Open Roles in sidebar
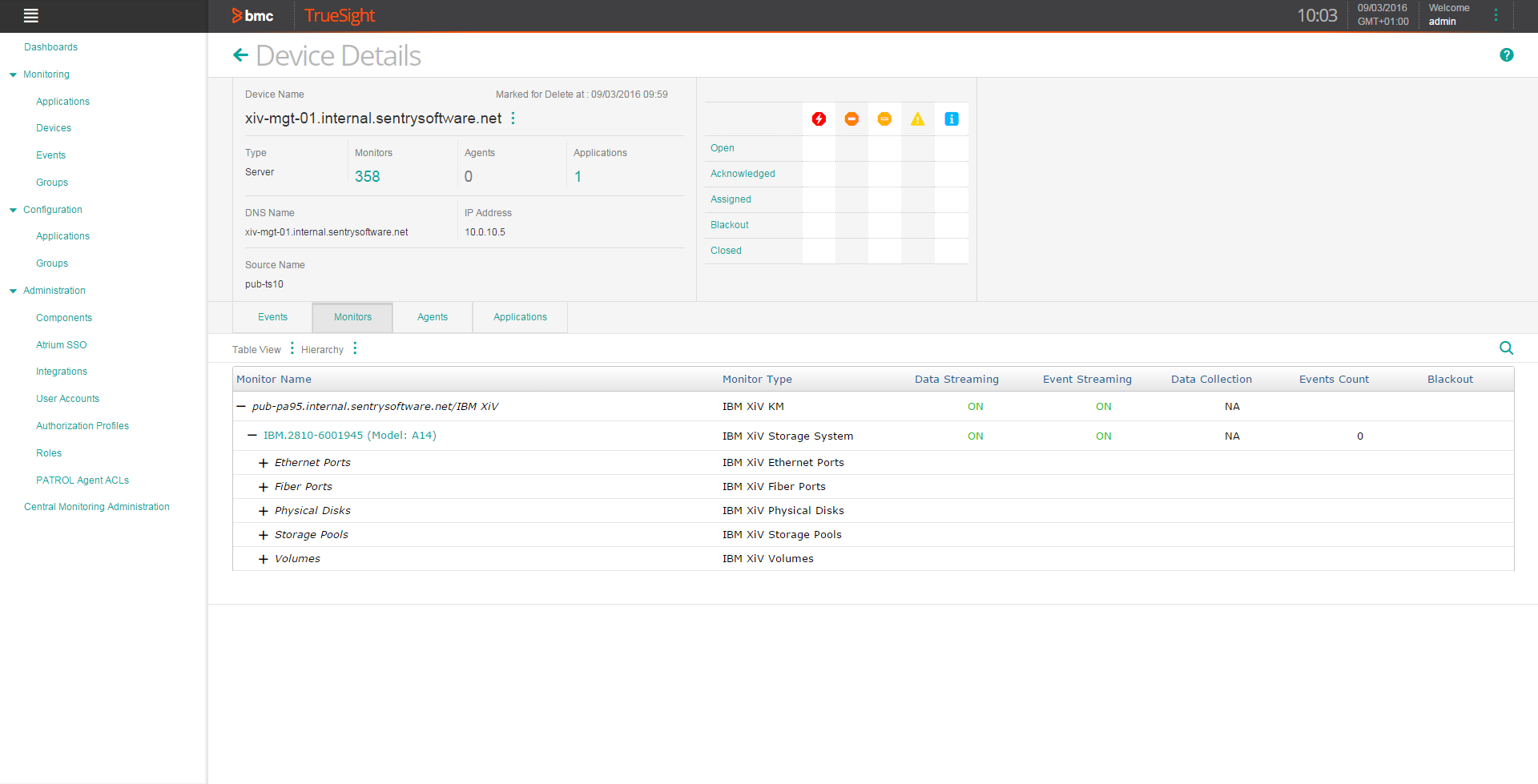1538x784 pixels. pyautogui.click(x=49, y=453)
